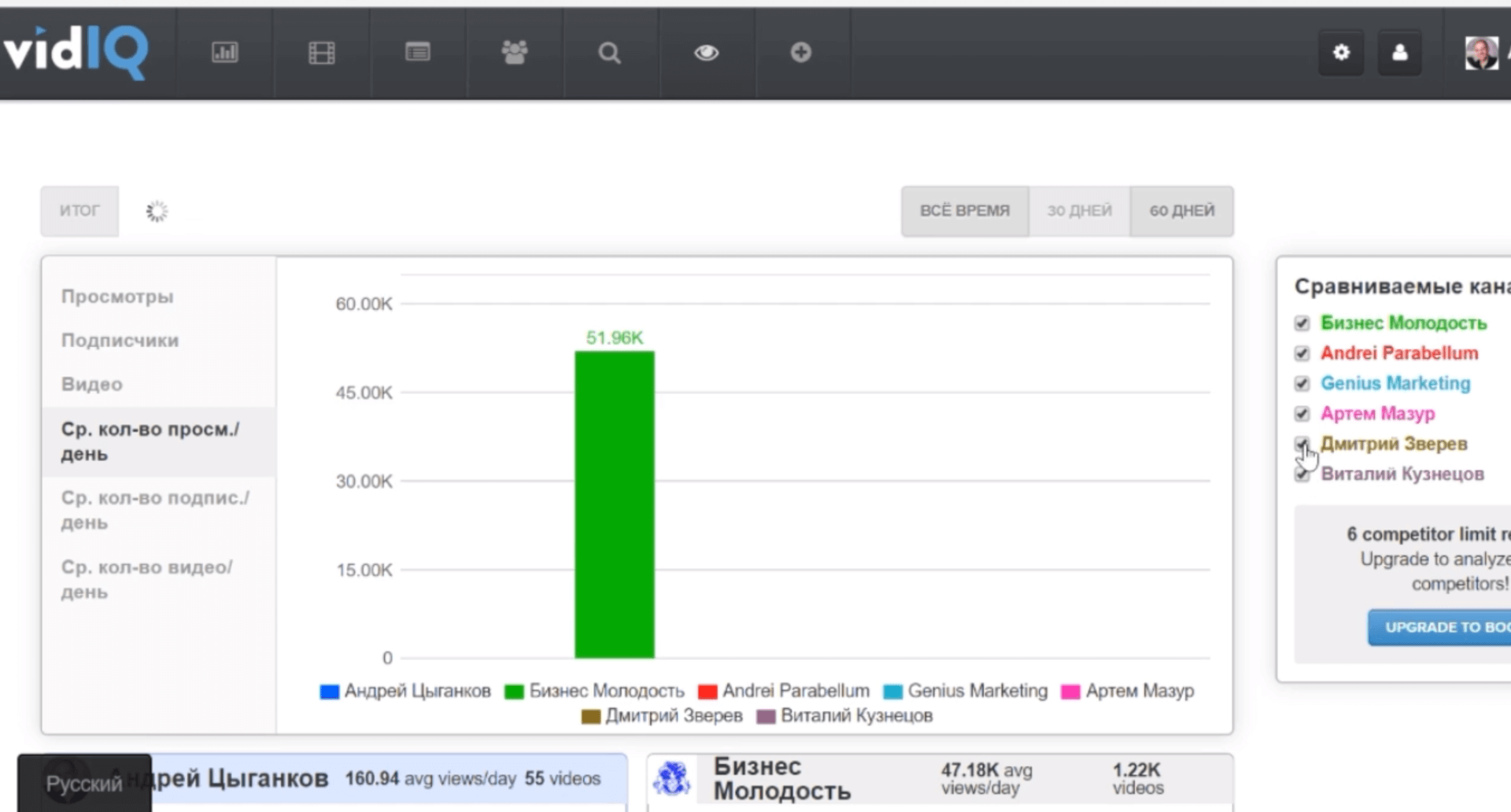This screenshot has height=812, width=1511.
Task: Uncheck the Артем Мазур checkbox
Action: coord(1302,414)
